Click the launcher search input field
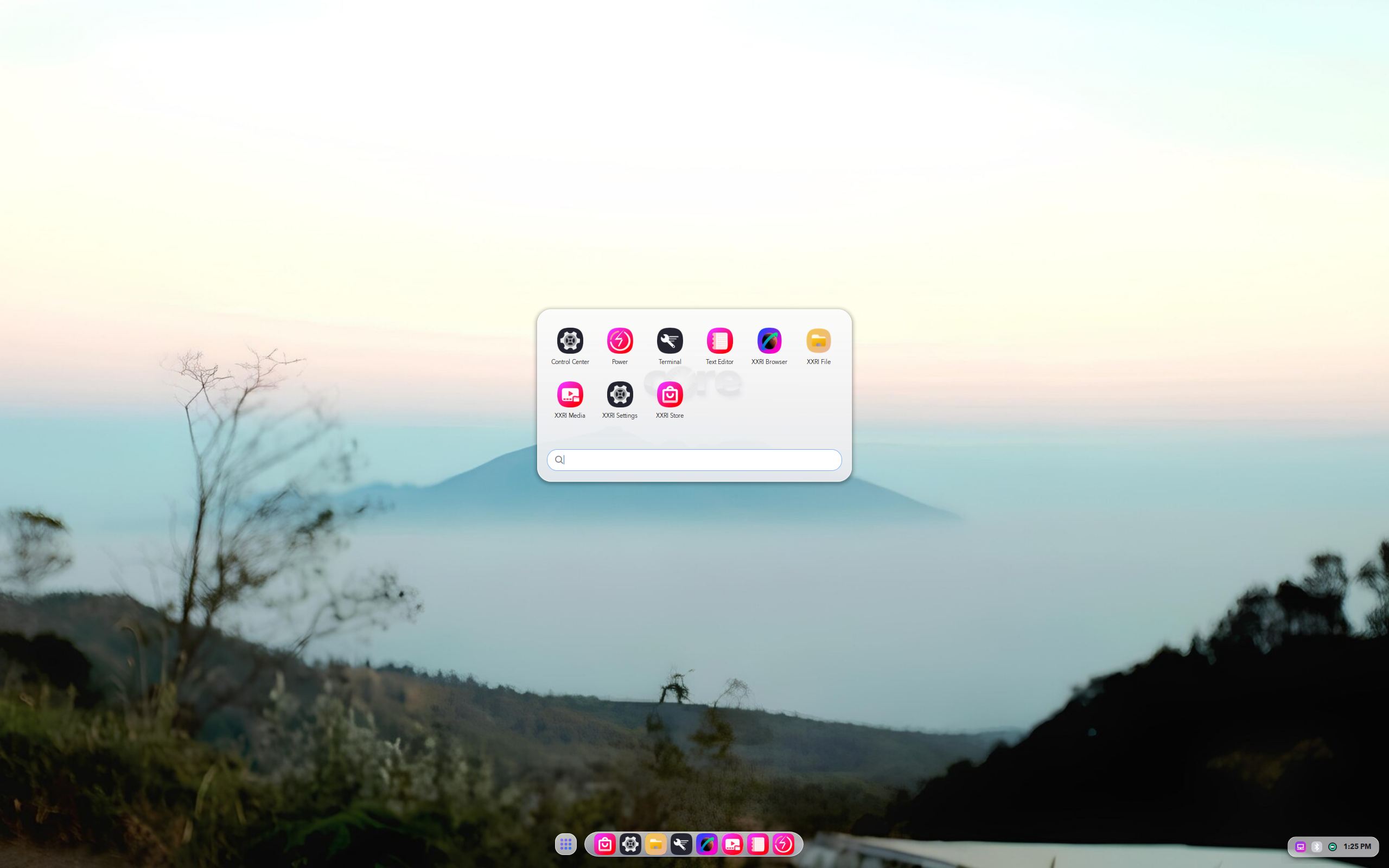 point(694,460)
